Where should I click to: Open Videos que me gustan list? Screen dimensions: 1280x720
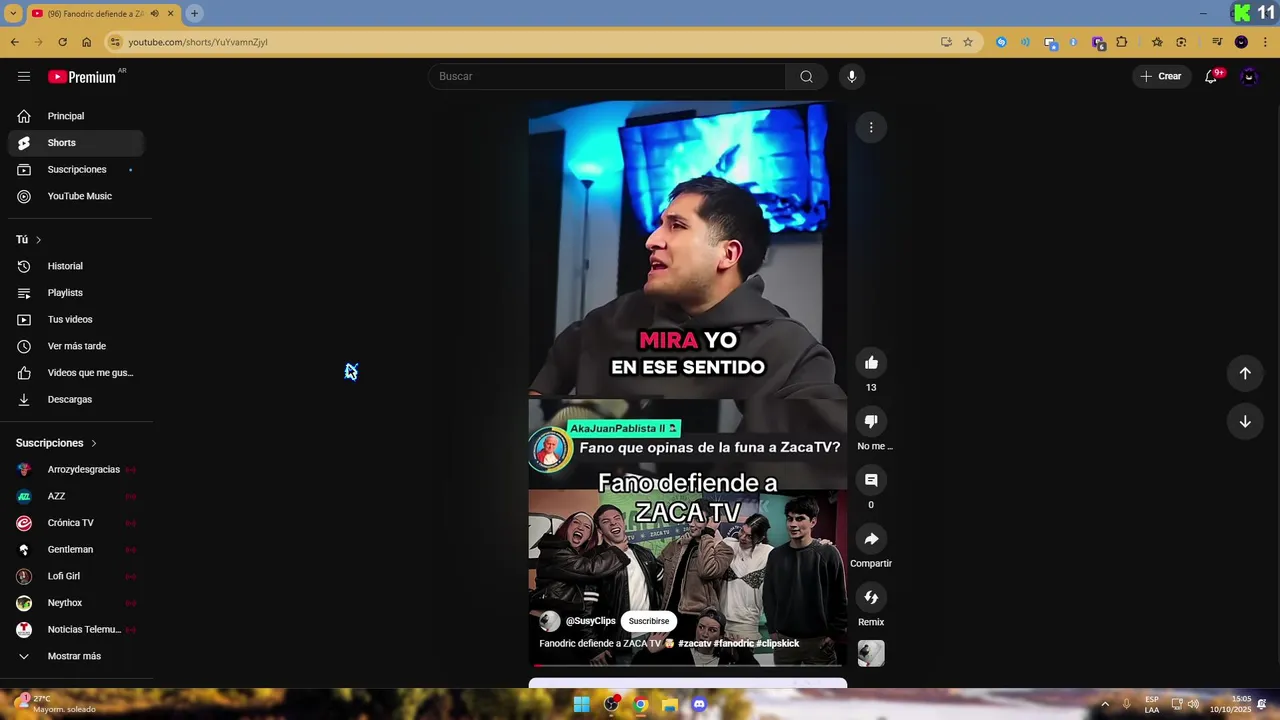pyautogui.click(x=76, y=373)
